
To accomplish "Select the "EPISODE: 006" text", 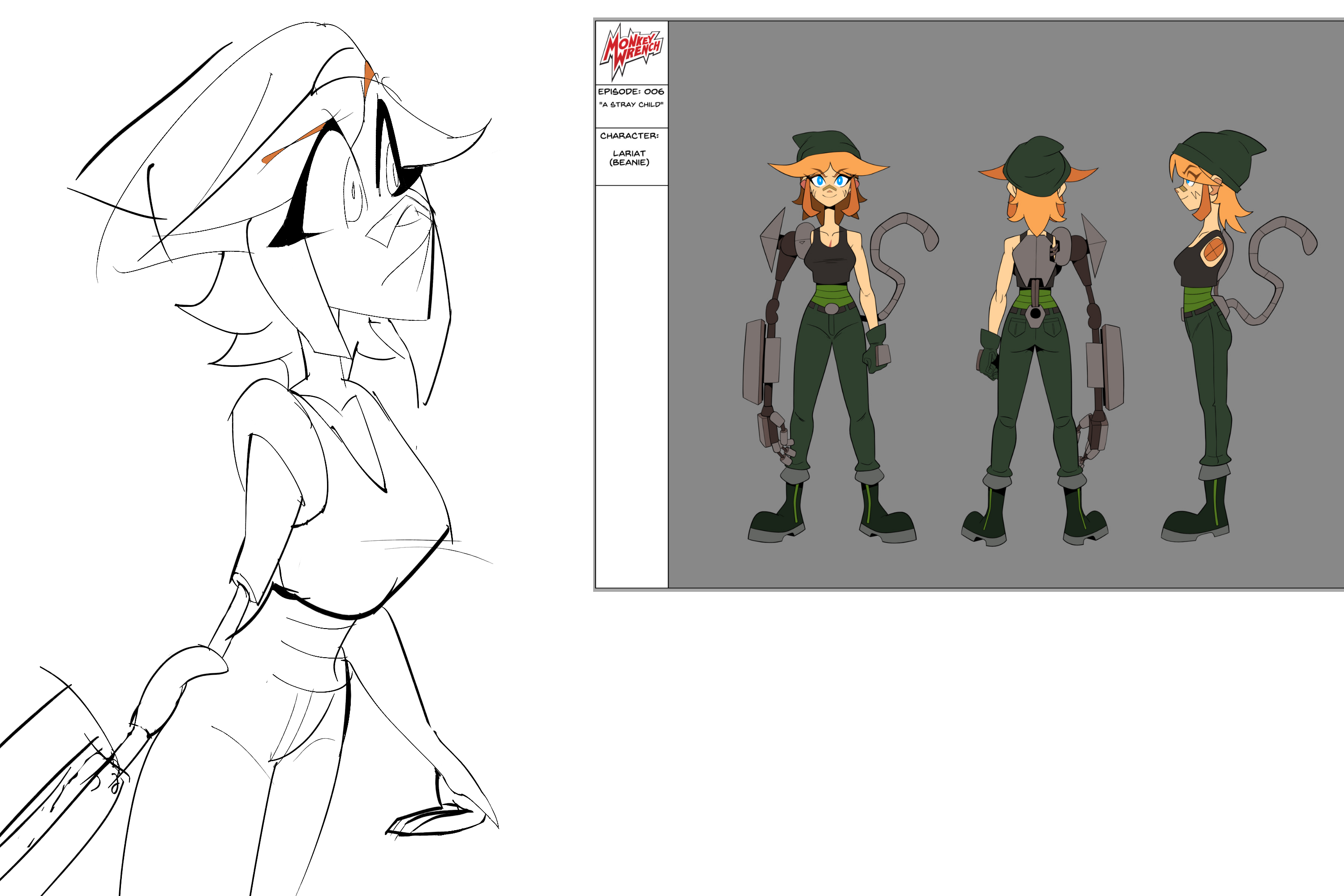I will pos(631,91).
